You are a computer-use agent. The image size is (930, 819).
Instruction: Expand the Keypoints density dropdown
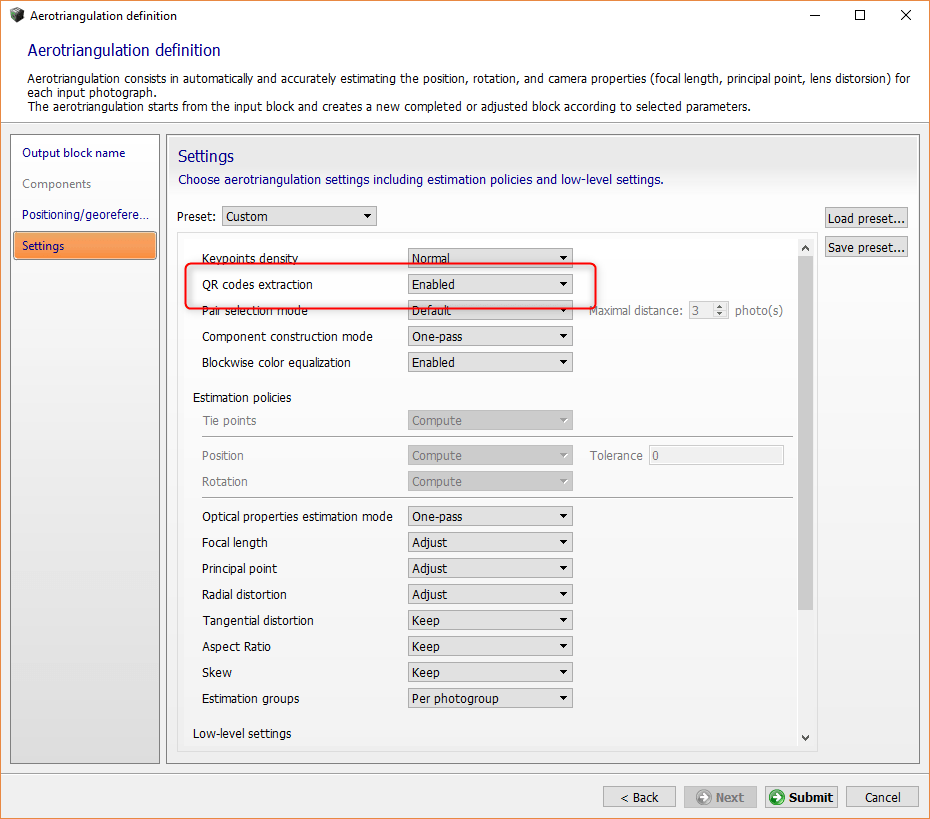pos(490,258)
